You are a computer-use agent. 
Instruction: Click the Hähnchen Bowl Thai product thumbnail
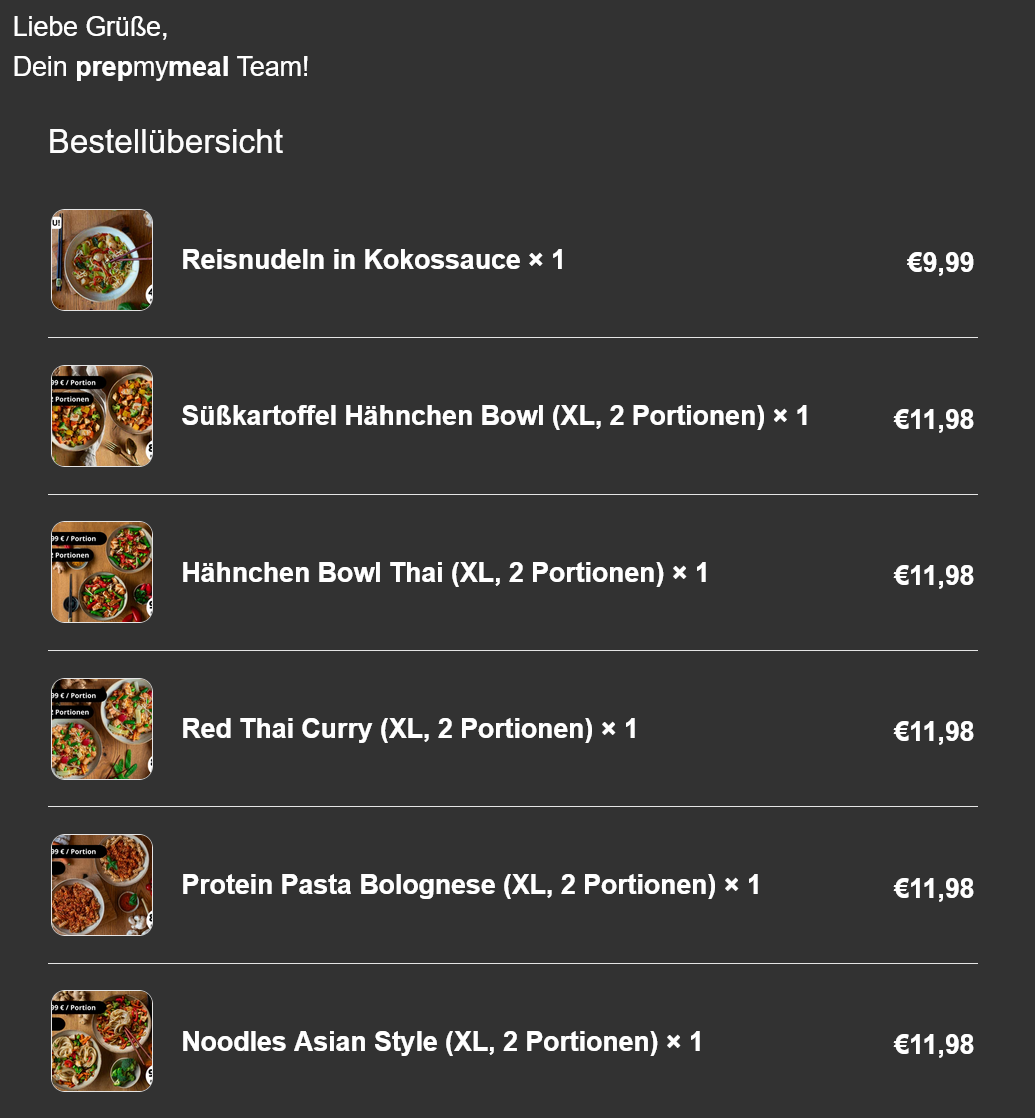102,573
